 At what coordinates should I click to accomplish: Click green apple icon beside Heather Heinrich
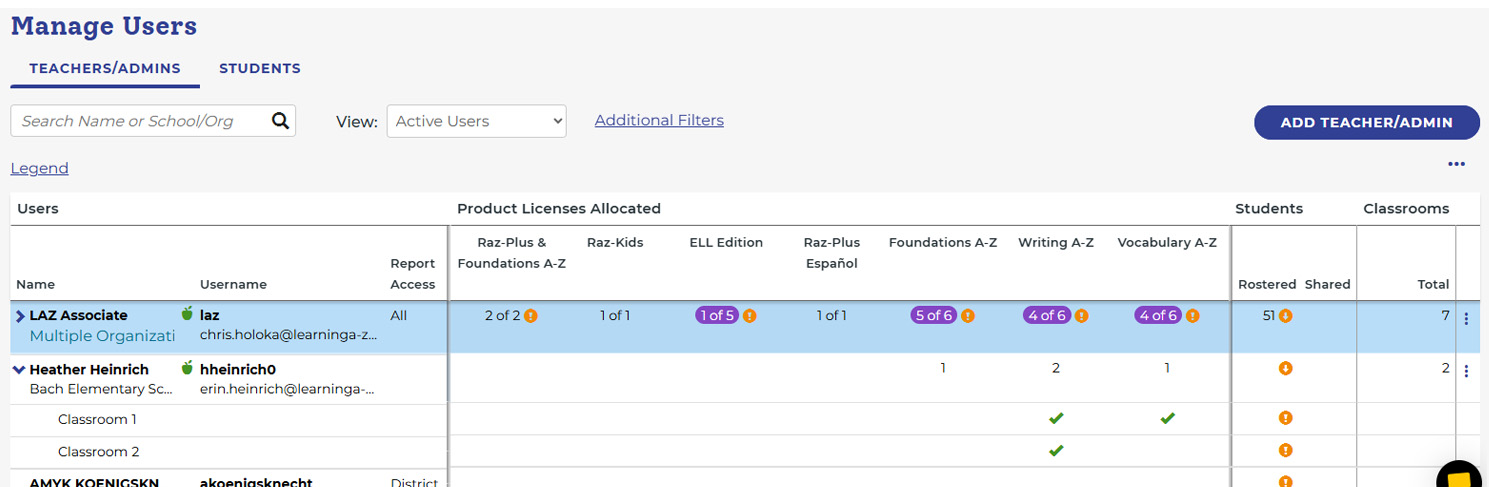click(187, 368)
